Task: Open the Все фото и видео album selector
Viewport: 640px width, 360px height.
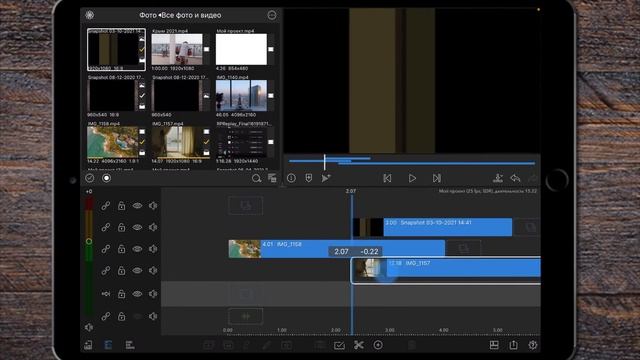Action: point(191,15)
